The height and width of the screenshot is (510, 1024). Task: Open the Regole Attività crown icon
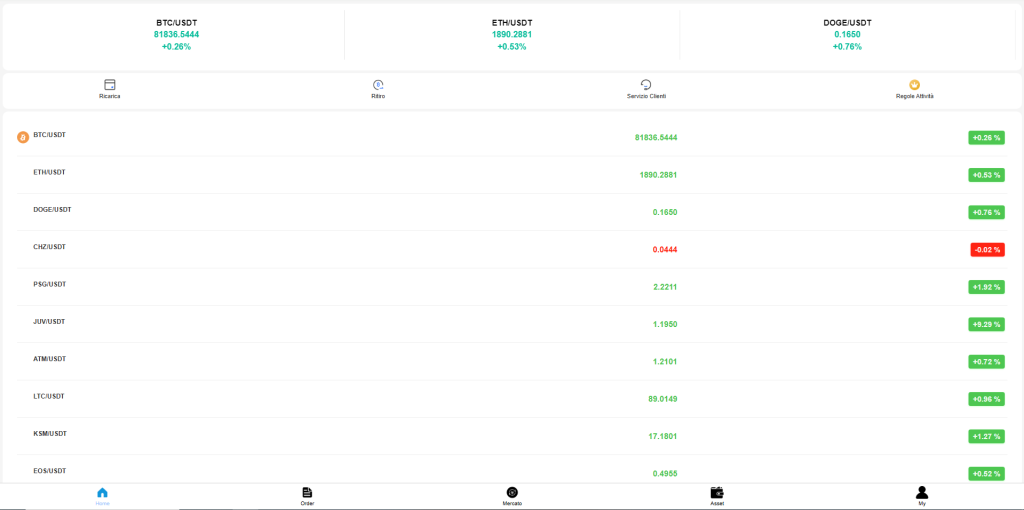pos(915,85)
